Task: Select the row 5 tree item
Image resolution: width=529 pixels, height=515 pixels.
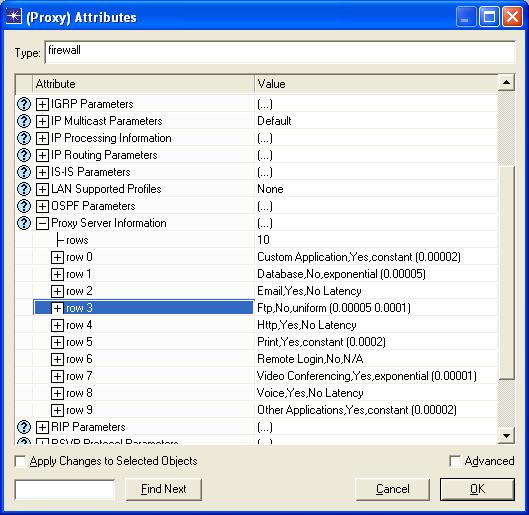Action: (79, 342)
